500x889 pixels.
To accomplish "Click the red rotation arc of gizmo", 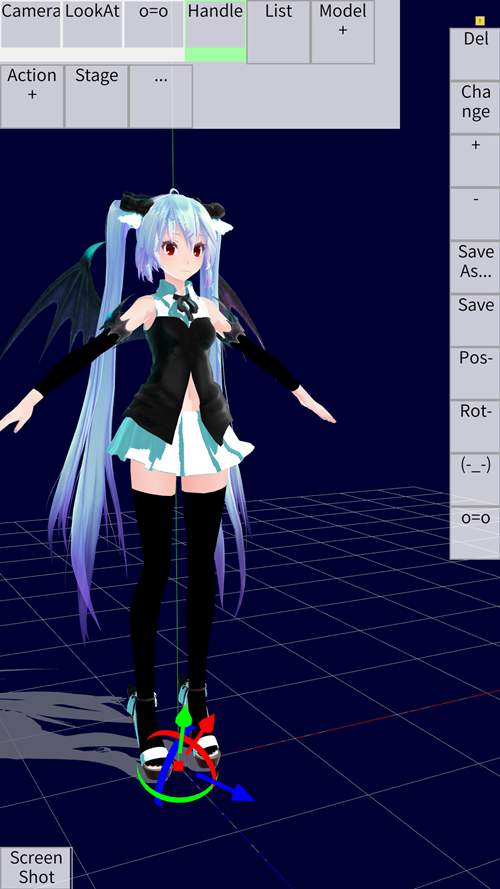I will pyautogui.click(x=164, y=738).
